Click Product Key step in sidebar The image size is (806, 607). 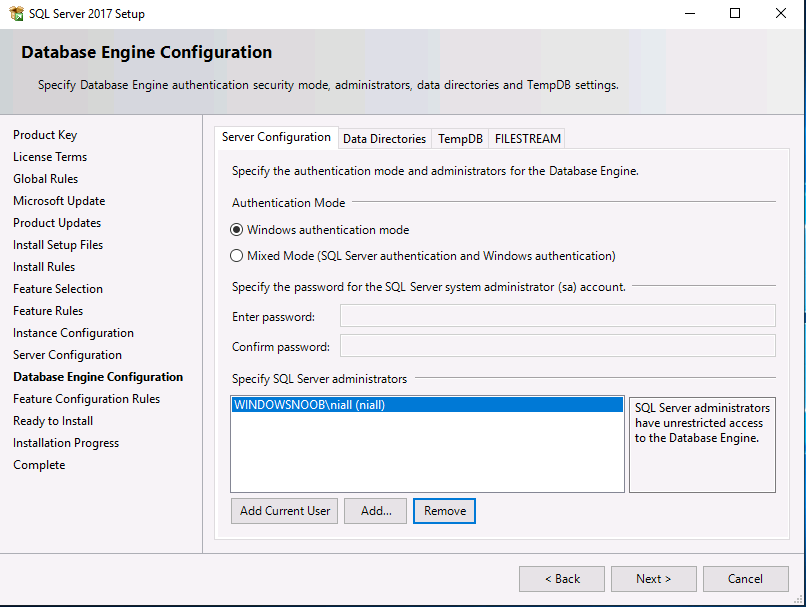(x=45, y=135)
